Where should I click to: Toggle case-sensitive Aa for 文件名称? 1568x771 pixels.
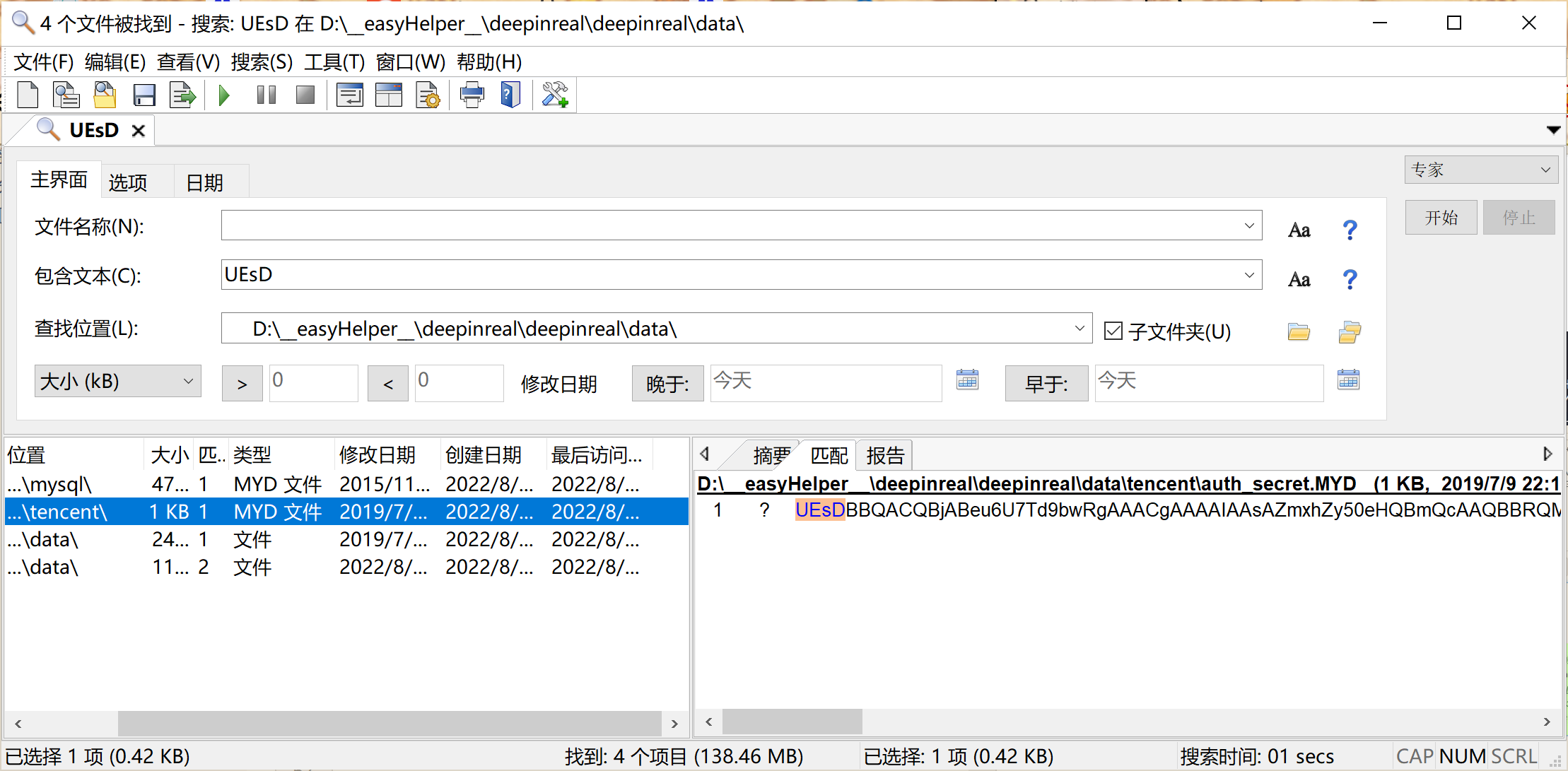(x=1299, y=230)
